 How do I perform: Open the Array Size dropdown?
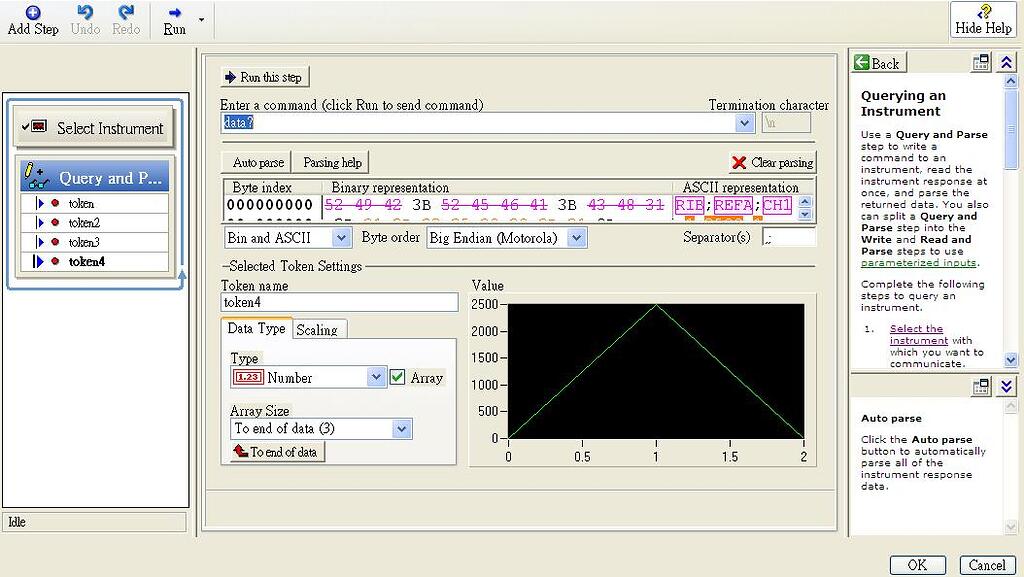click(x=402, y=427)
